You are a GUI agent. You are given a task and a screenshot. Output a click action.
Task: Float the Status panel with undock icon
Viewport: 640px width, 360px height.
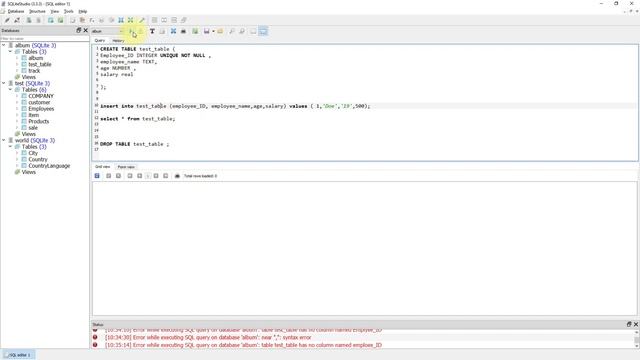coord(629,324)
